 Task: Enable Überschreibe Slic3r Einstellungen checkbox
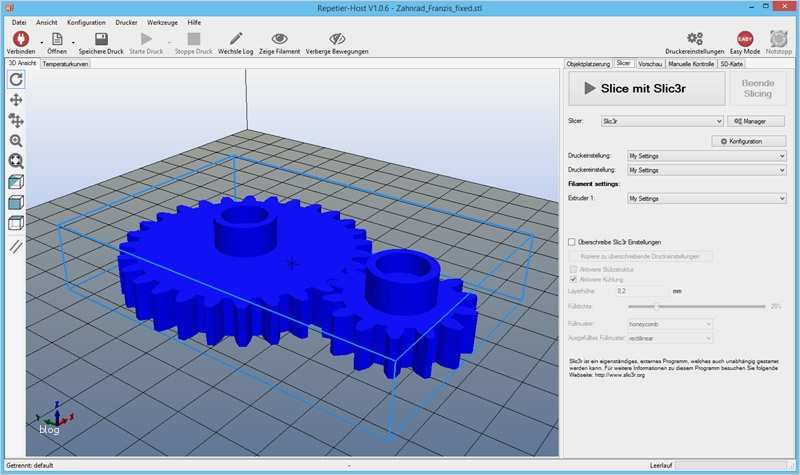pyautogui.click(x=572, y=242)
